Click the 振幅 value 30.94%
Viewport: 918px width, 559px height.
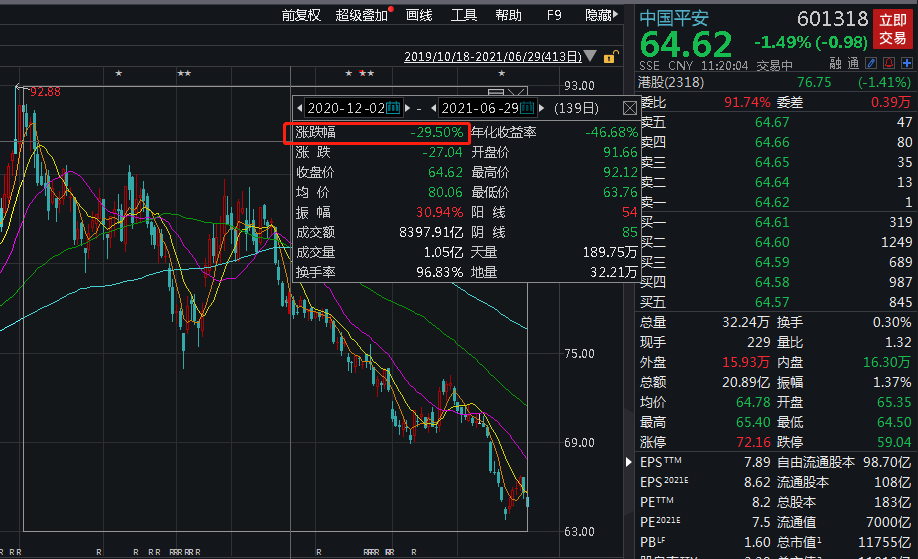[x=439, y=212]
